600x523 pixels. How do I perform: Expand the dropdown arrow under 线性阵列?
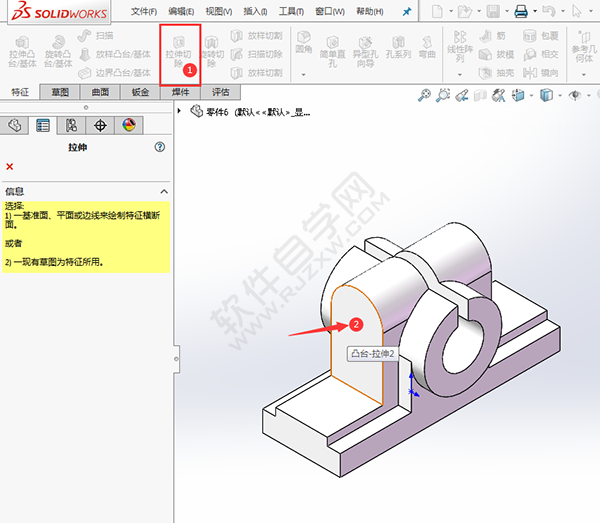pos(460,75)
